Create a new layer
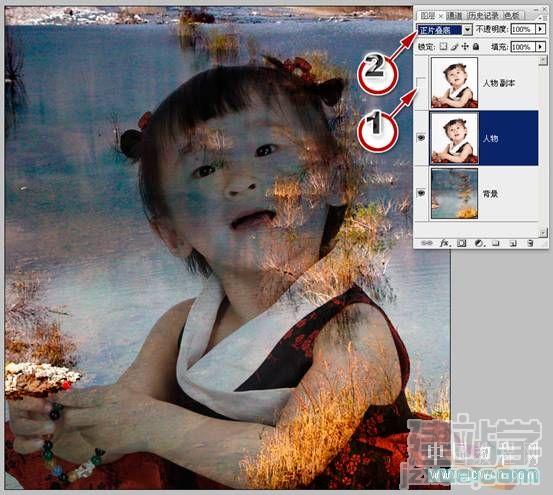Image resolution: width=553 pixels, height=495 pixels. [x=514, y=243]
